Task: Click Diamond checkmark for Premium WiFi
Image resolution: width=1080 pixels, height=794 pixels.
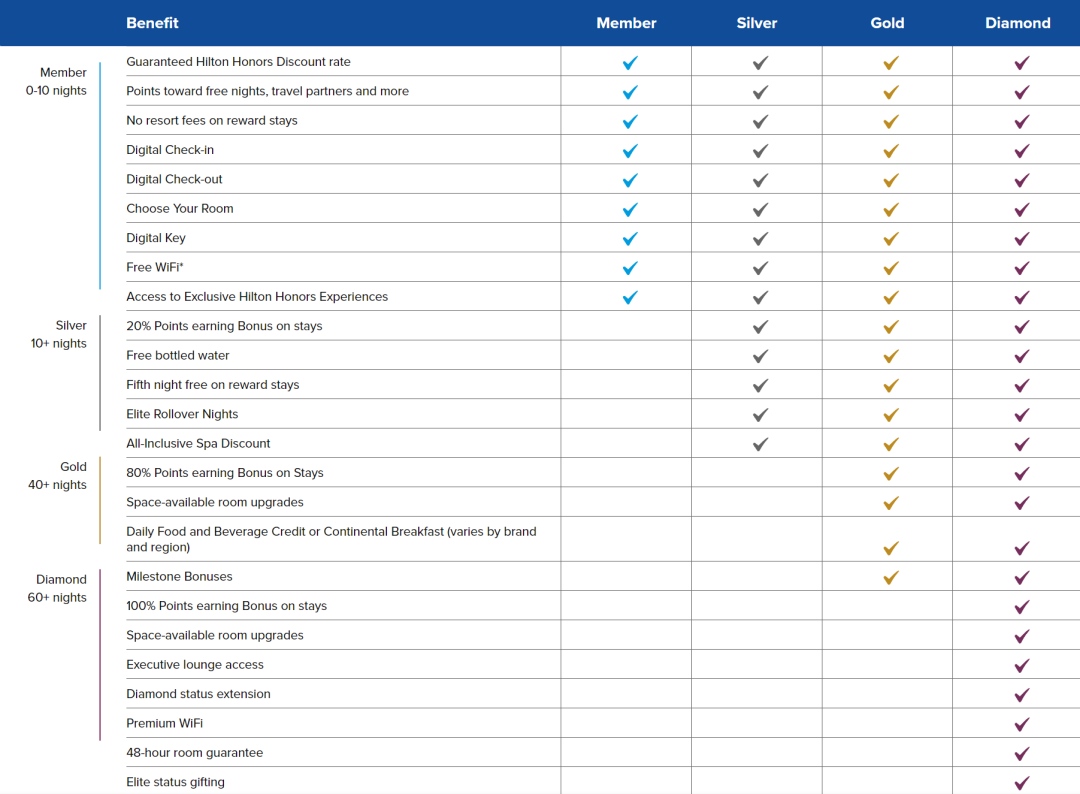Action: click(x=1022, y=724)
